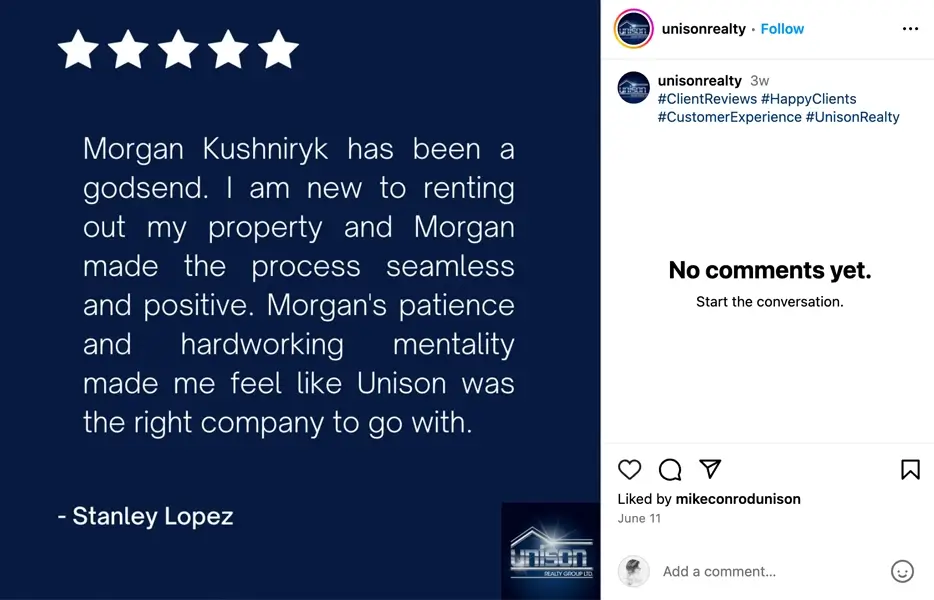Open comments via the speech bubble icon
The width and height of the screenshot is (934, 600).
click(670, 469)
